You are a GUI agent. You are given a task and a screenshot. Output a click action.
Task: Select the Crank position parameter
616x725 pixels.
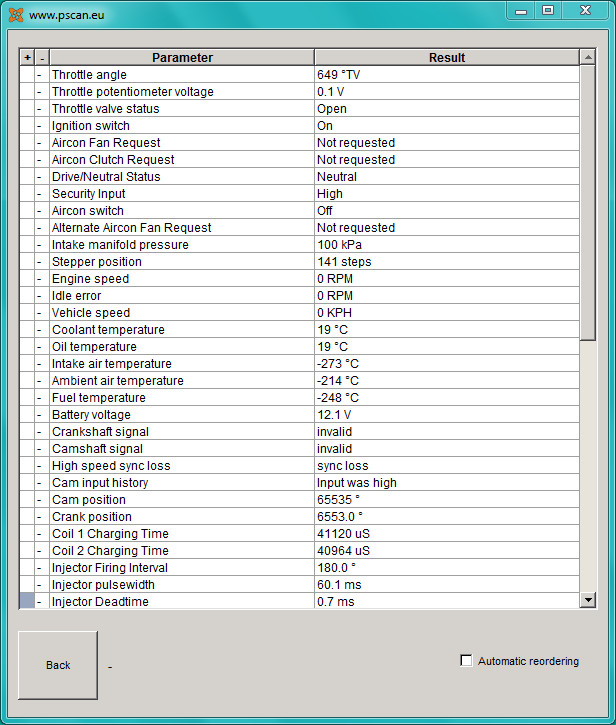(182, 516)
